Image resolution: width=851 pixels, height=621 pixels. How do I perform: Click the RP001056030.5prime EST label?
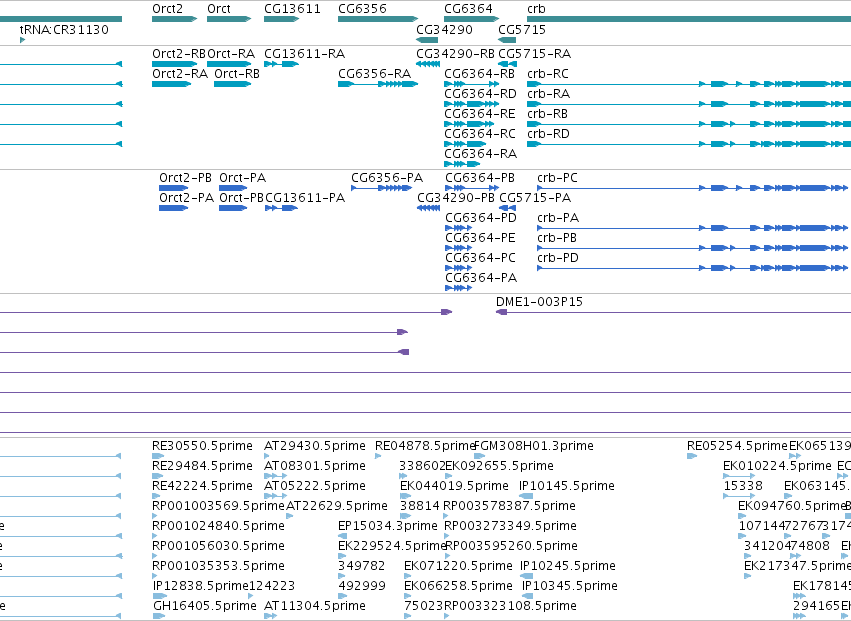[x=218, y=546]
